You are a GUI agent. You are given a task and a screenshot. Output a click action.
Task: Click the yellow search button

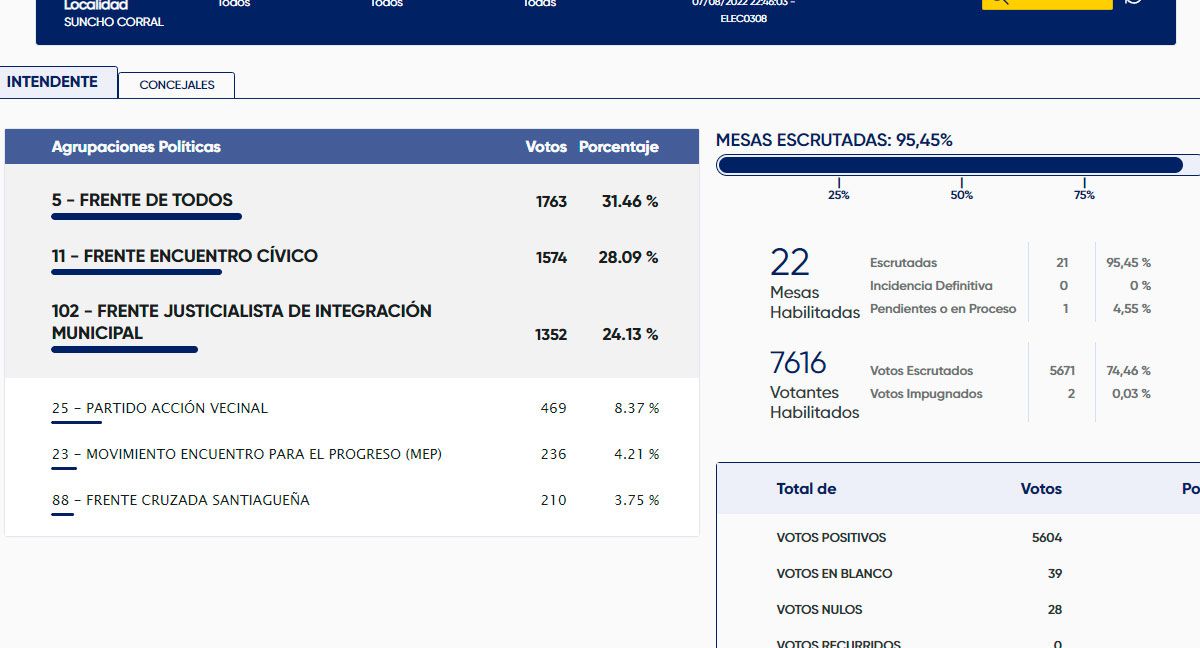pos(1046,3)
